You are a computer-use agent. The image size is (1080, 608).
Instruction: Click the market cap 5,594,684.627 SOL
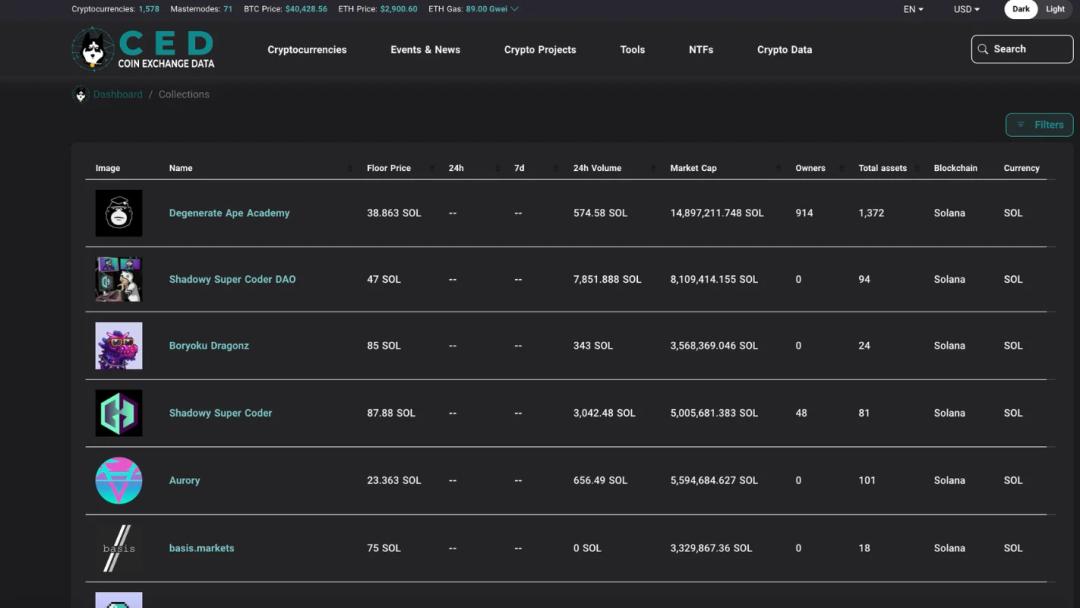point(714,481)
